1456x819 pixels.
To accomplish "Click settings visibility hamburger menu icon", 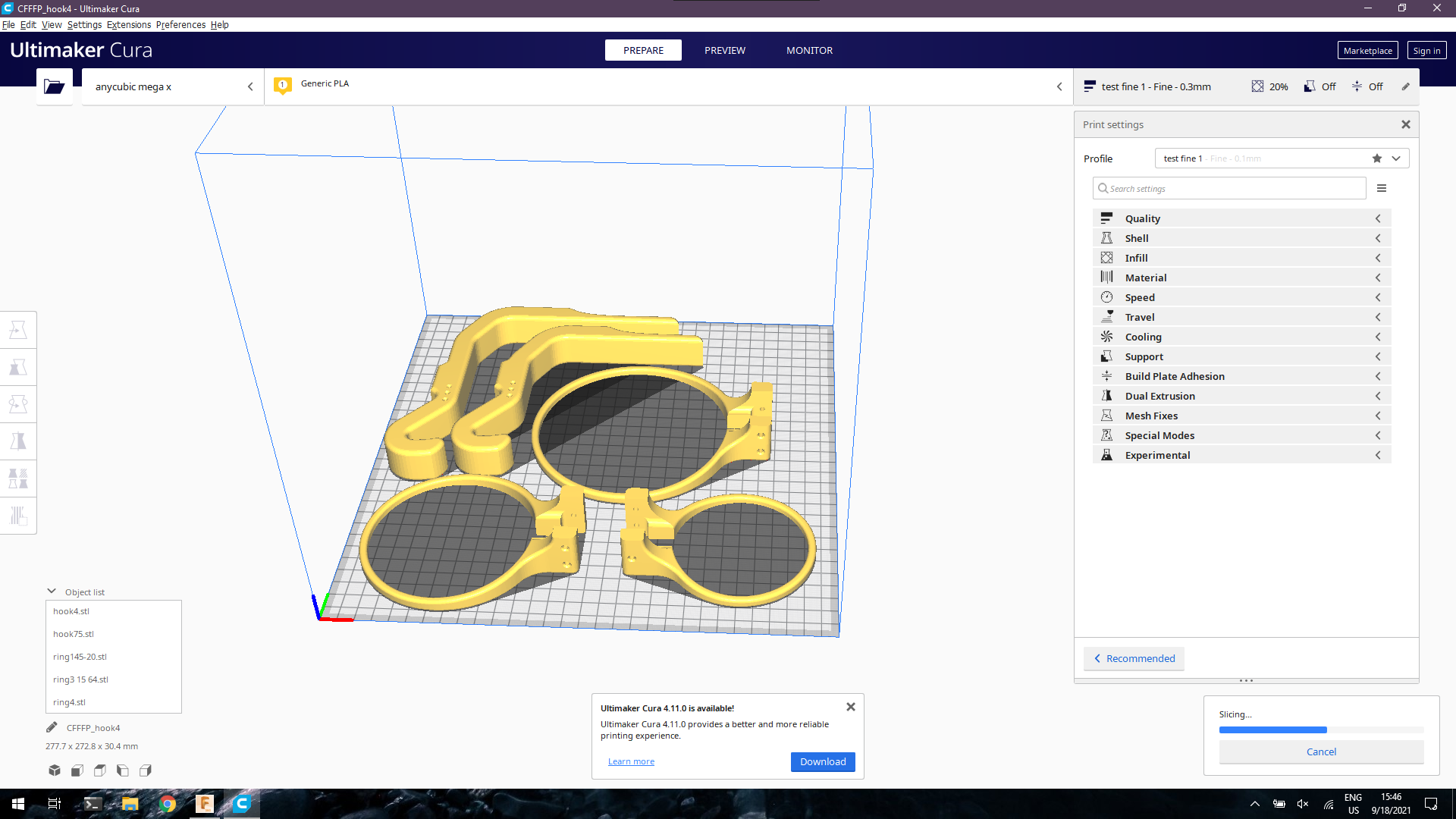I will click(1382, 188).
